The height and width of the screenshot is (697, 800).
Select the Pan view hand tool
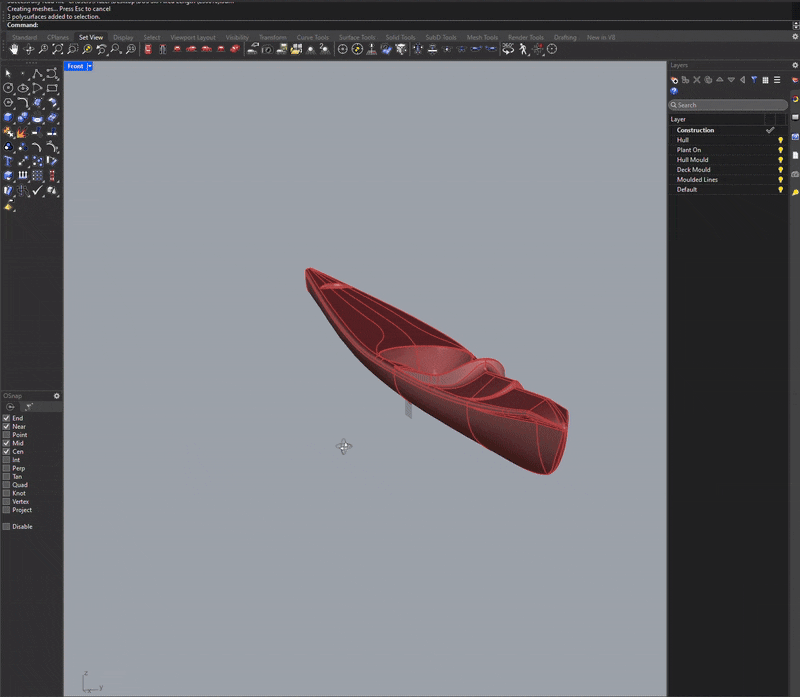pos(14,49)
